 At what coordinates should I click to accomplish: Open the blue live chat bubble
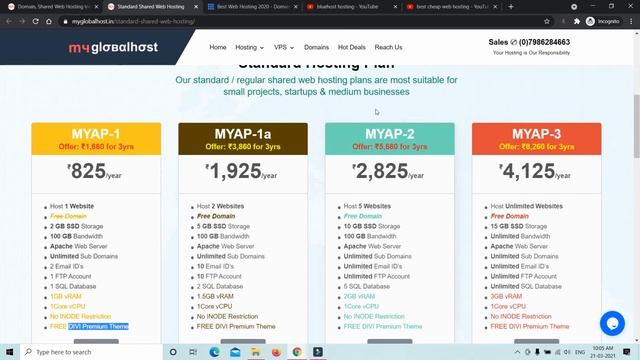pos(612,323)
